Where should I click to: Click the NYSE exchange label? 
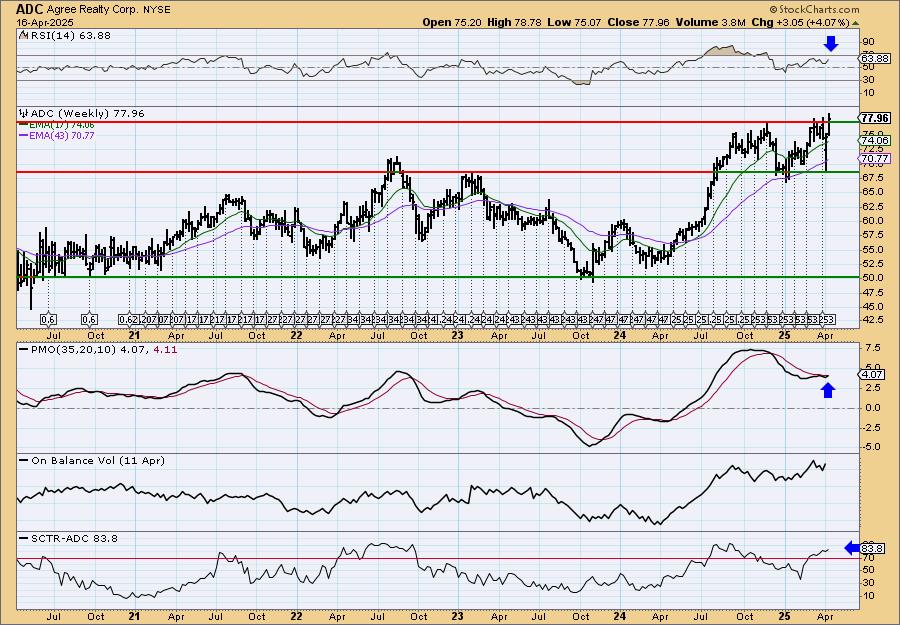pyautogui.click(x=157, y=10)
